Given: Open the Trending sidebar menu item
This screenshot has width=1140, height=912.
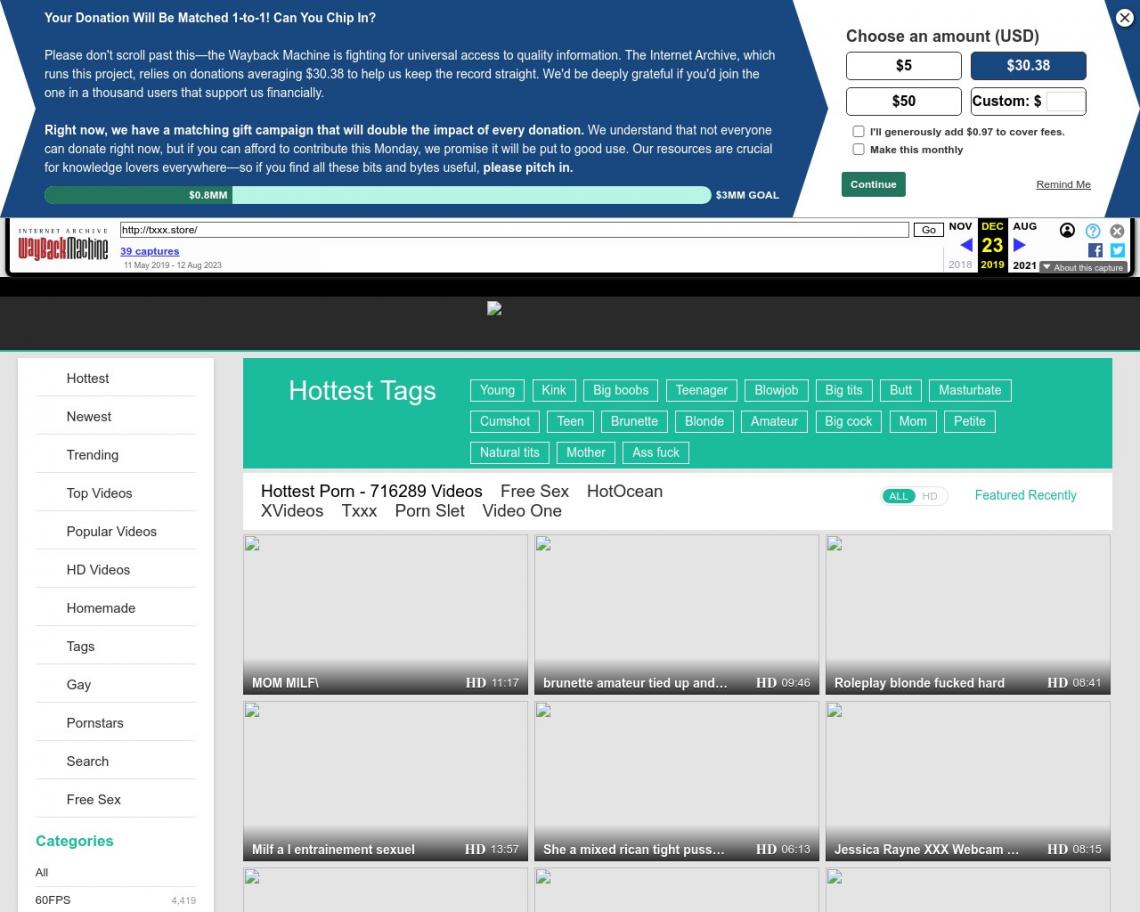Looking at the screenshot, I should click(x=92, y=455).
